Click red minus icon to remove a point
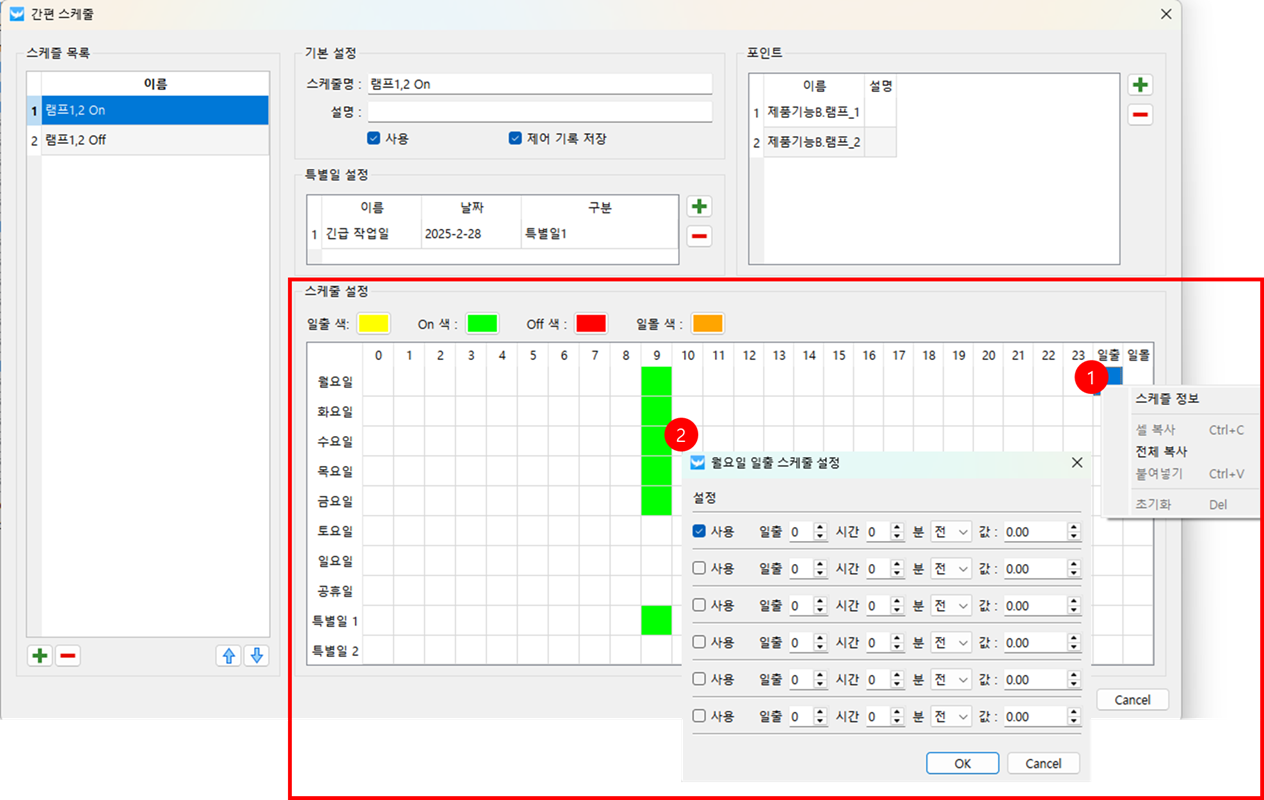The image size is (1264, 800). (x=1140, y=115)
